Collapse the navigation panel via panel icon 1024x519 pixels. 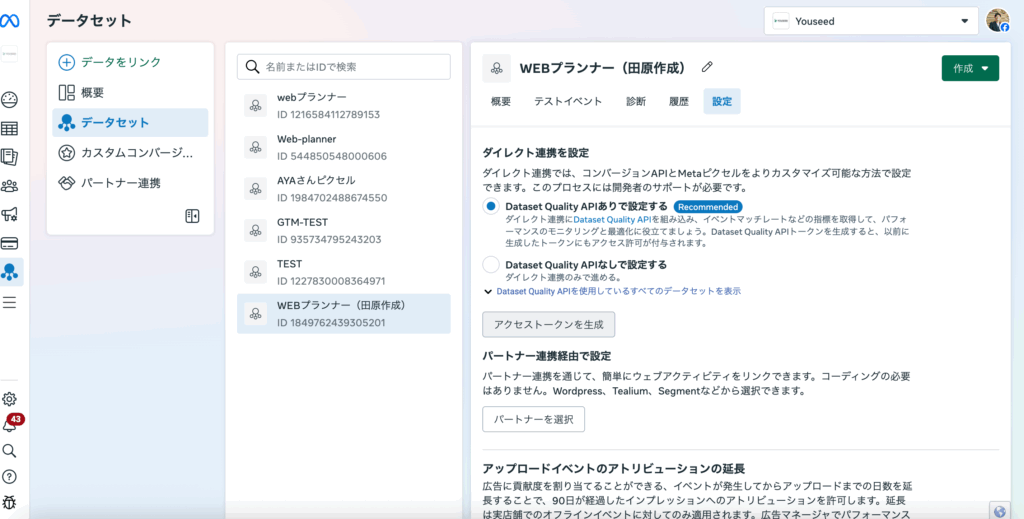192,216
